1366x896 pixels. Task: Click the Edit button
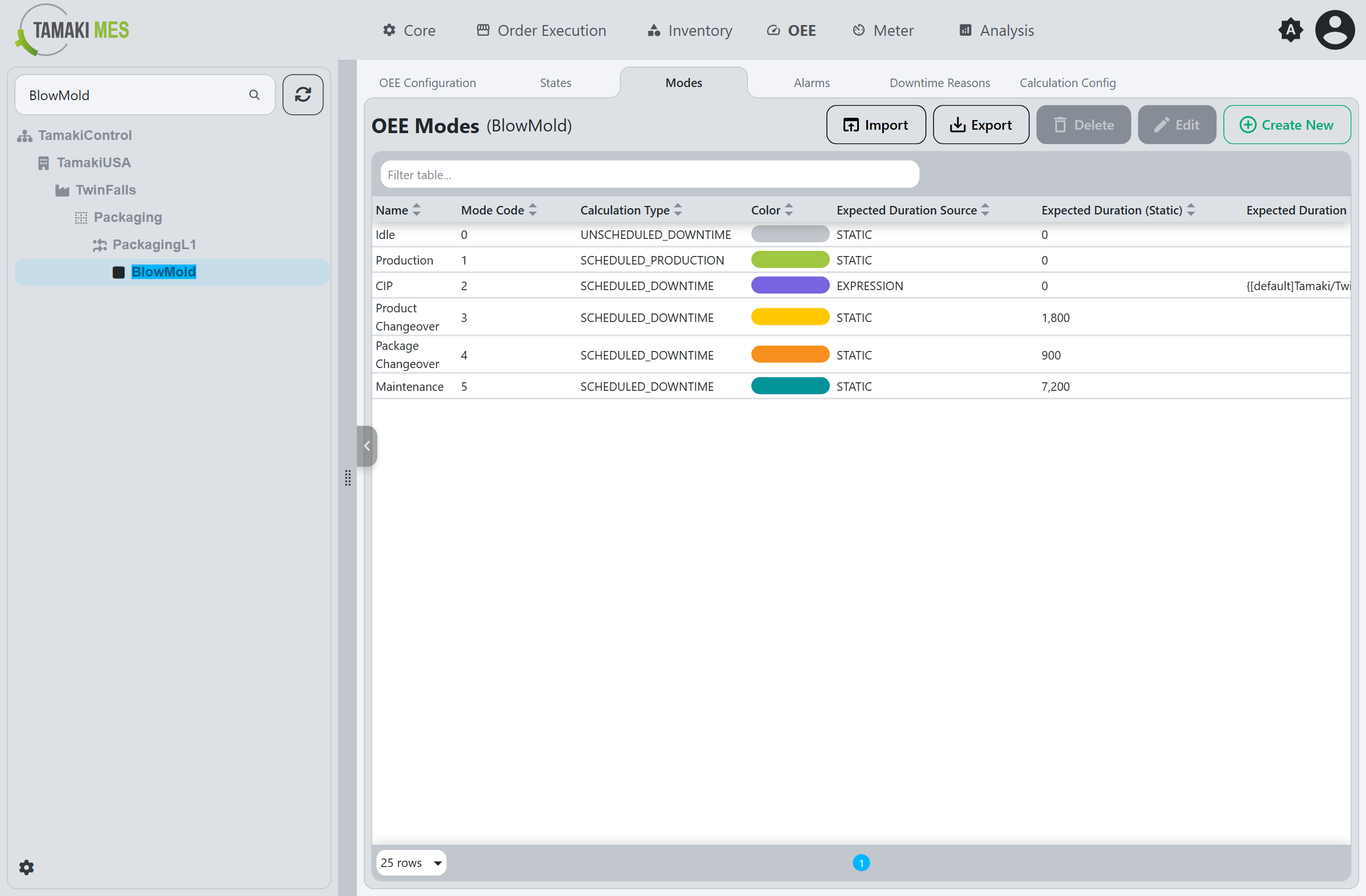tap(1176, 125)
